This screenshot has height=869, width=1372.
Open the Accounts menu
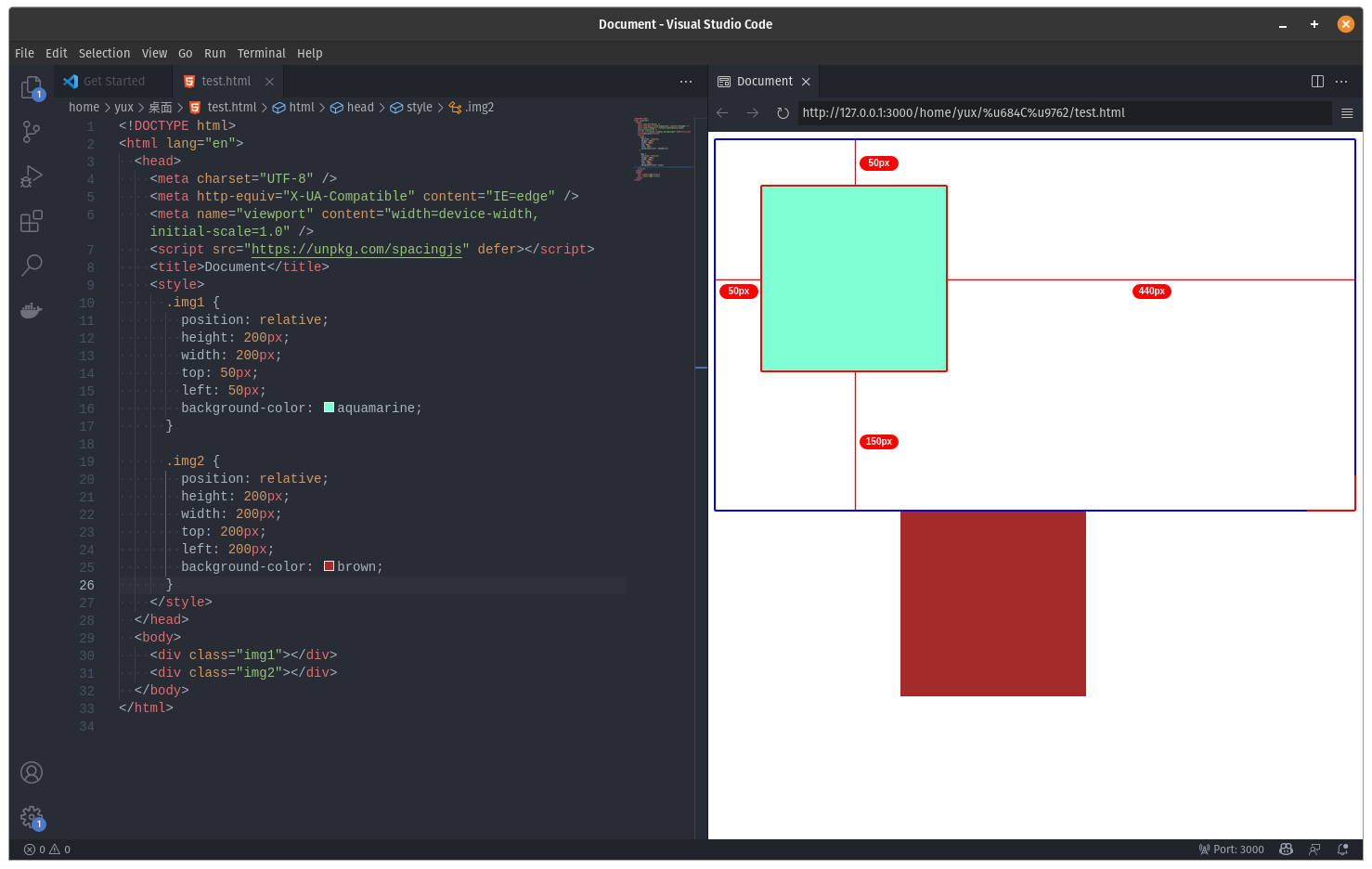pos(32,772)
